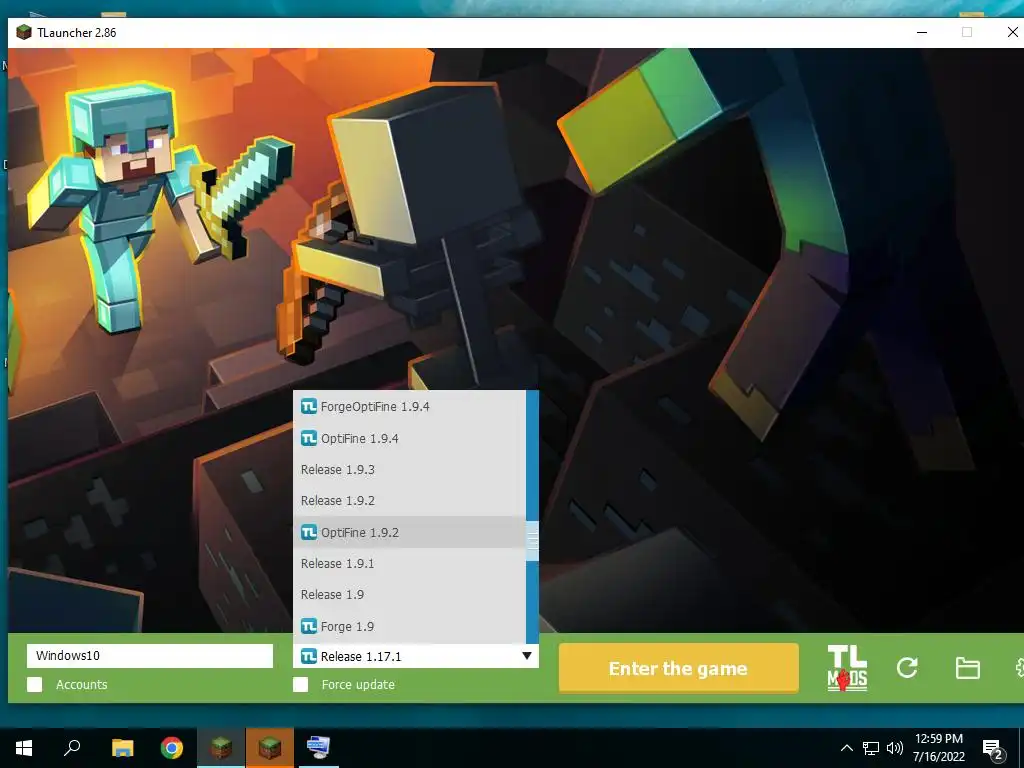Enable the Force update checkbox
1024x768 pixels.
(300, 684)
